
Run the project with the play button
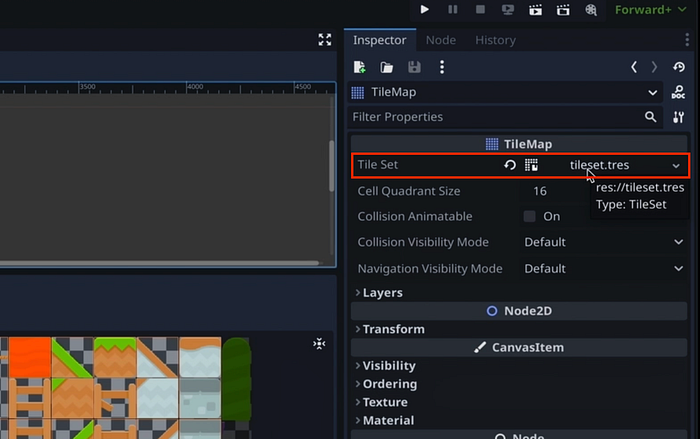tap(425, 9)
